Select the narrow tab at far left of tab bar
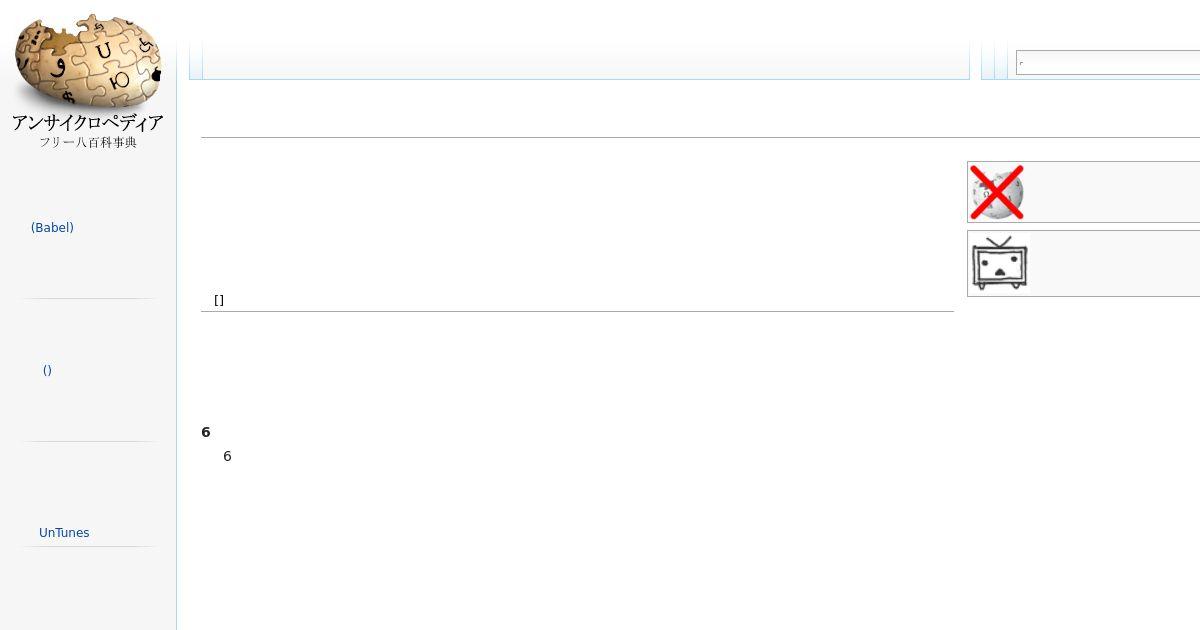This screenshot has width=1200, height=630. (x=196, y=60)
